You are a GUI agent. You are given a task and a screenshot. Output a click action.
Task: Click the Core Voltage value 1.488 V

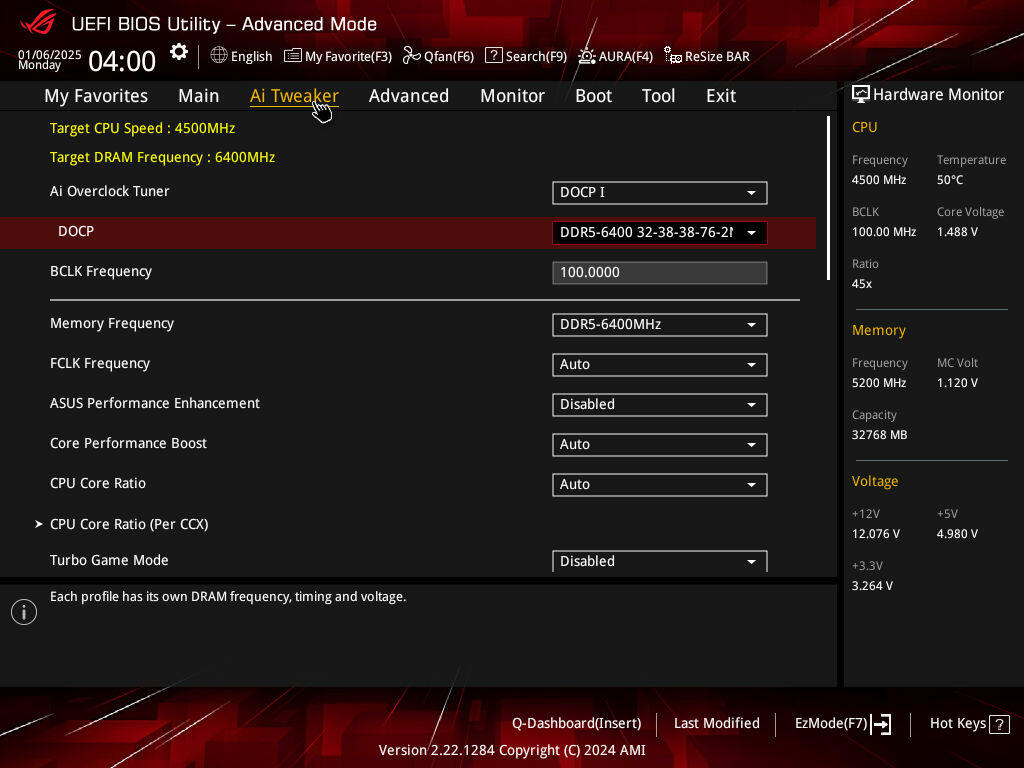957,232
